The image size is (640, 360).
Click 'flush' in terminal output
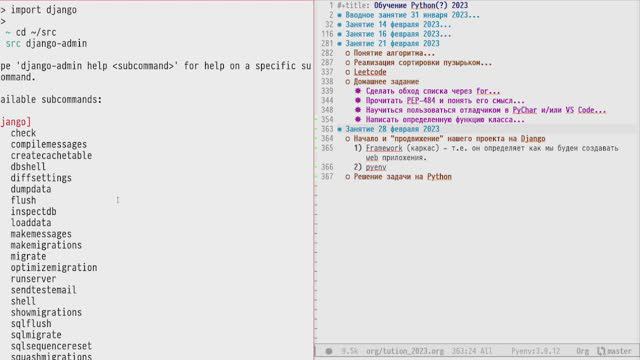click(x=23, y=200)
